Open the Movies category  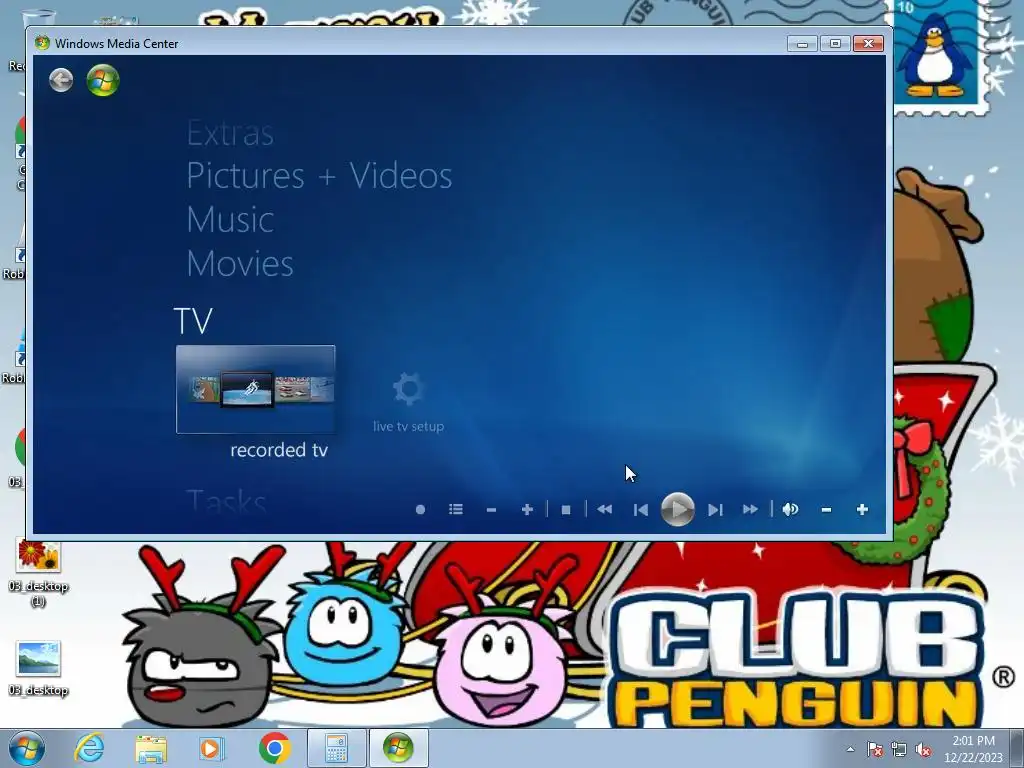pos(240,263)
